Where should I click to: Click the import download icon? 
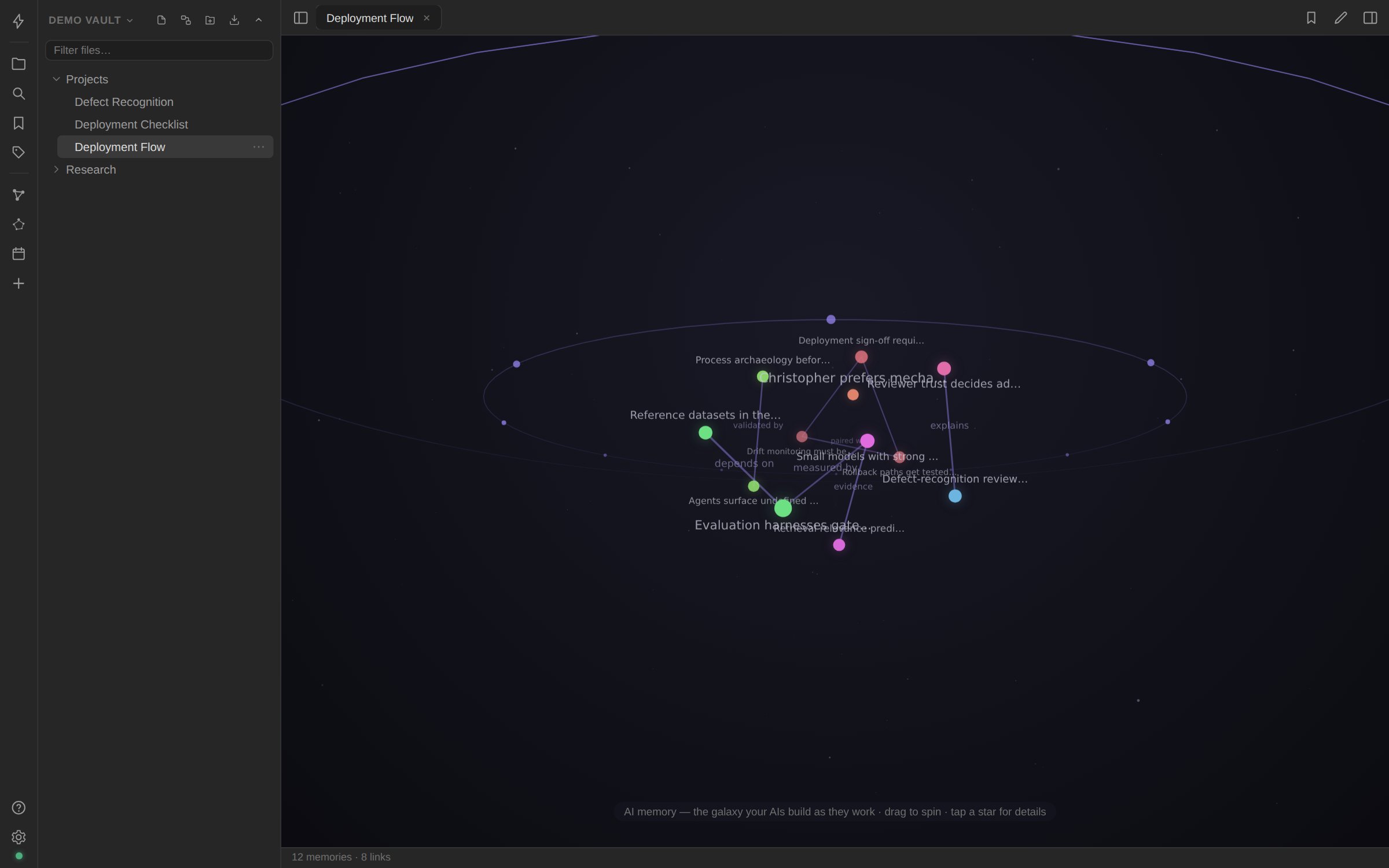pos(234,20)
